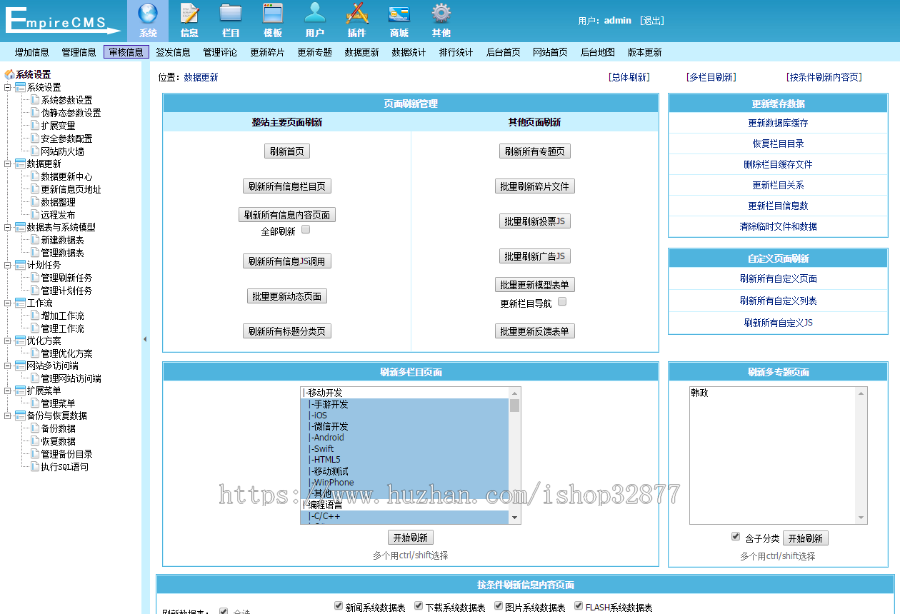Image resolution: width=900 pixels, height=614 pixels.
Task: Collapse the 备份与恢复数据 tree group
Action: coord(7,415)
